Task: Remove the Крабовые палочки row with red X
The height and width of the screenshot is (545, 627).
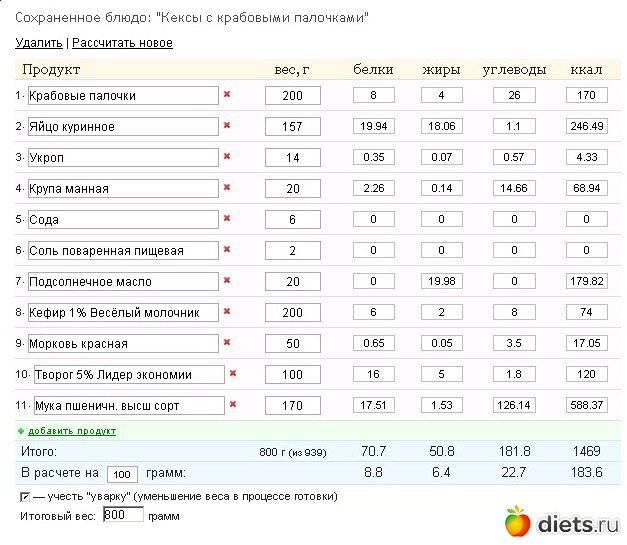Action: (x=227, y=95)
